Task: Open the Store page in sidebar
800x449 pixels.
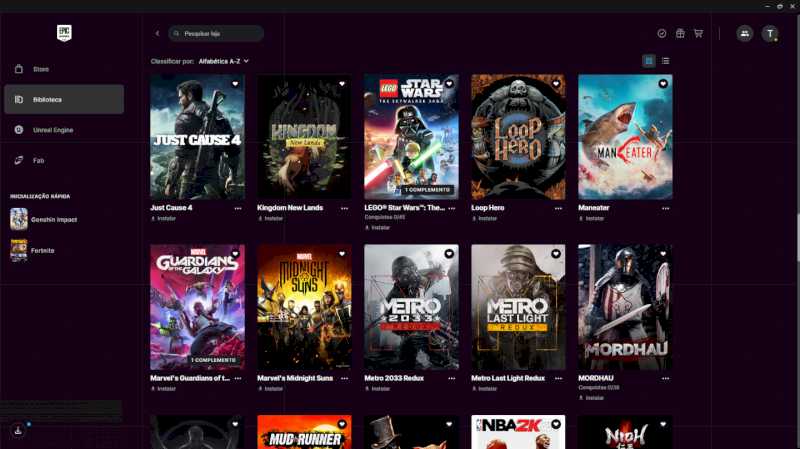Action: [40, 69]
